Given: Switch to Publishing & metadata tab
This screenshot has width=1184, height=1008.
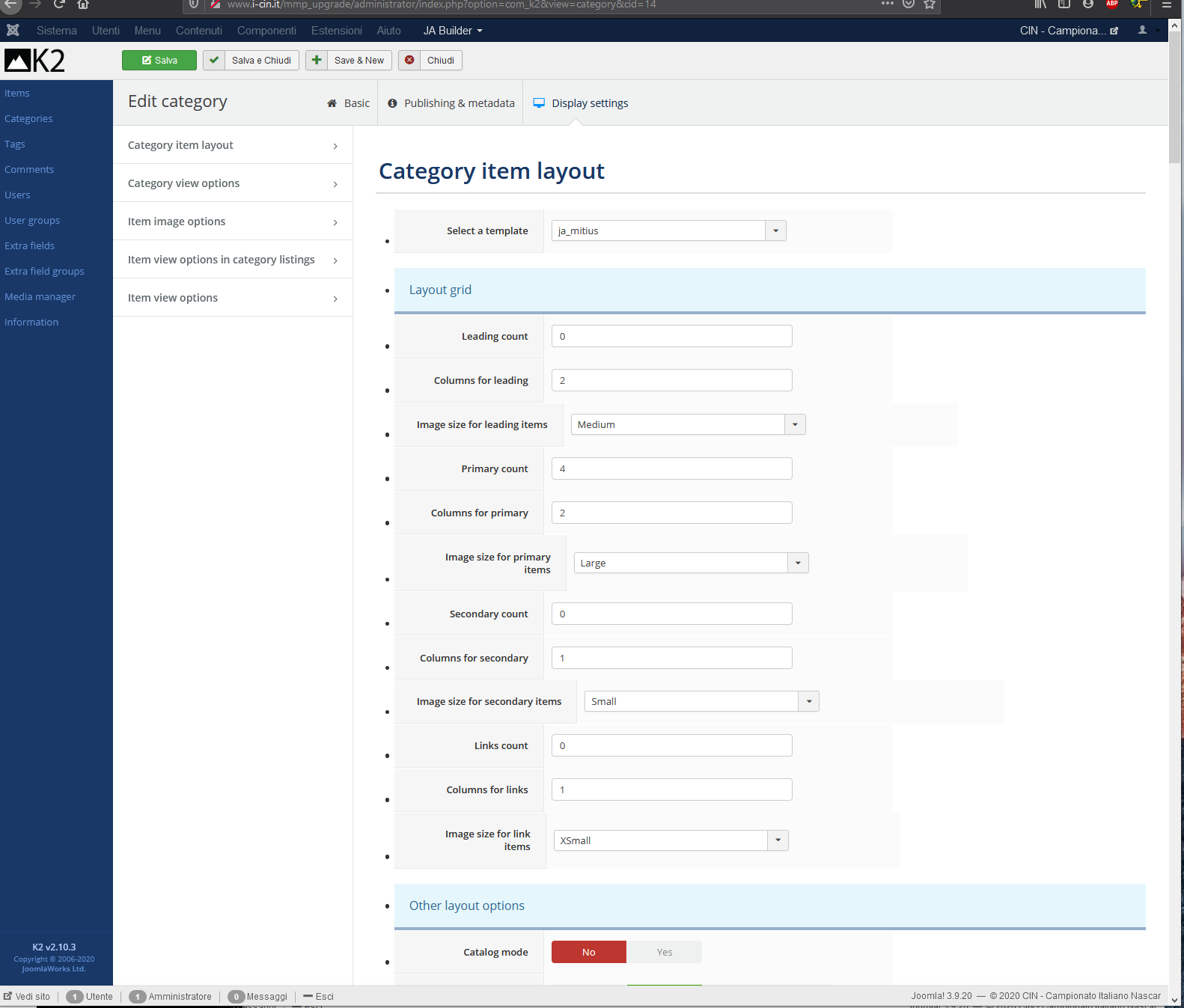Looking at the screenshot, I should 451,103.
